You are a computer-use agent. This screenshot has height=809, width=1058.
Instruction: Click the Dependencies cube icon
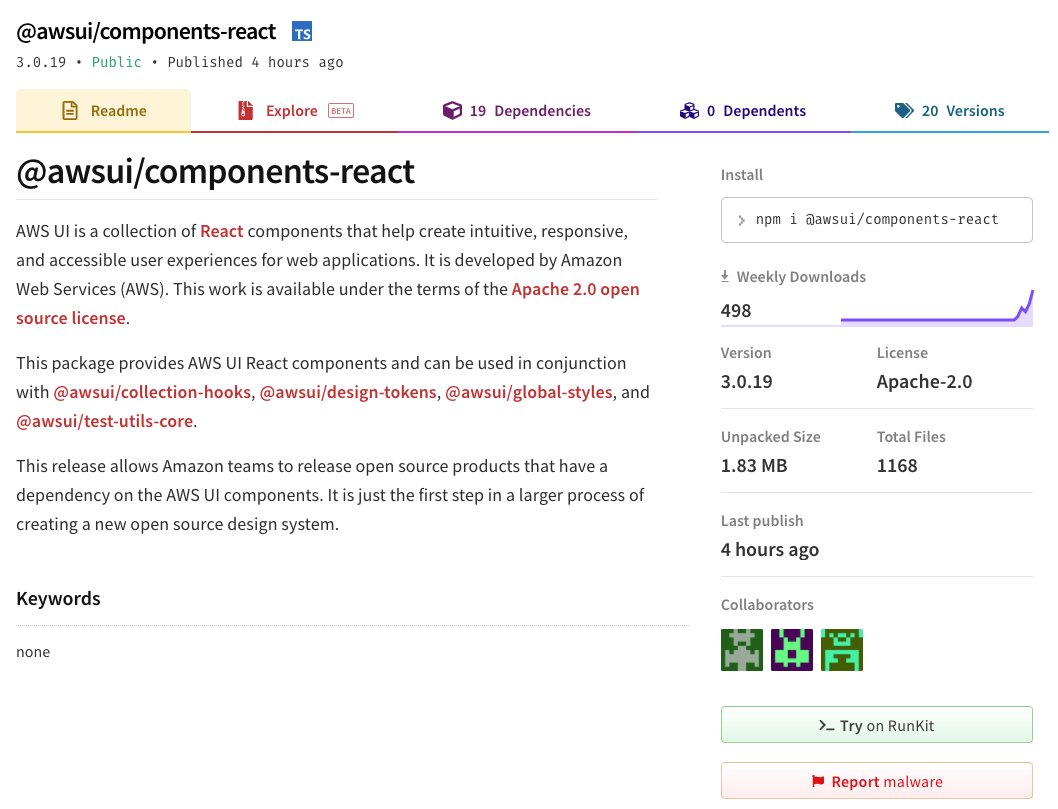[452, 111]
